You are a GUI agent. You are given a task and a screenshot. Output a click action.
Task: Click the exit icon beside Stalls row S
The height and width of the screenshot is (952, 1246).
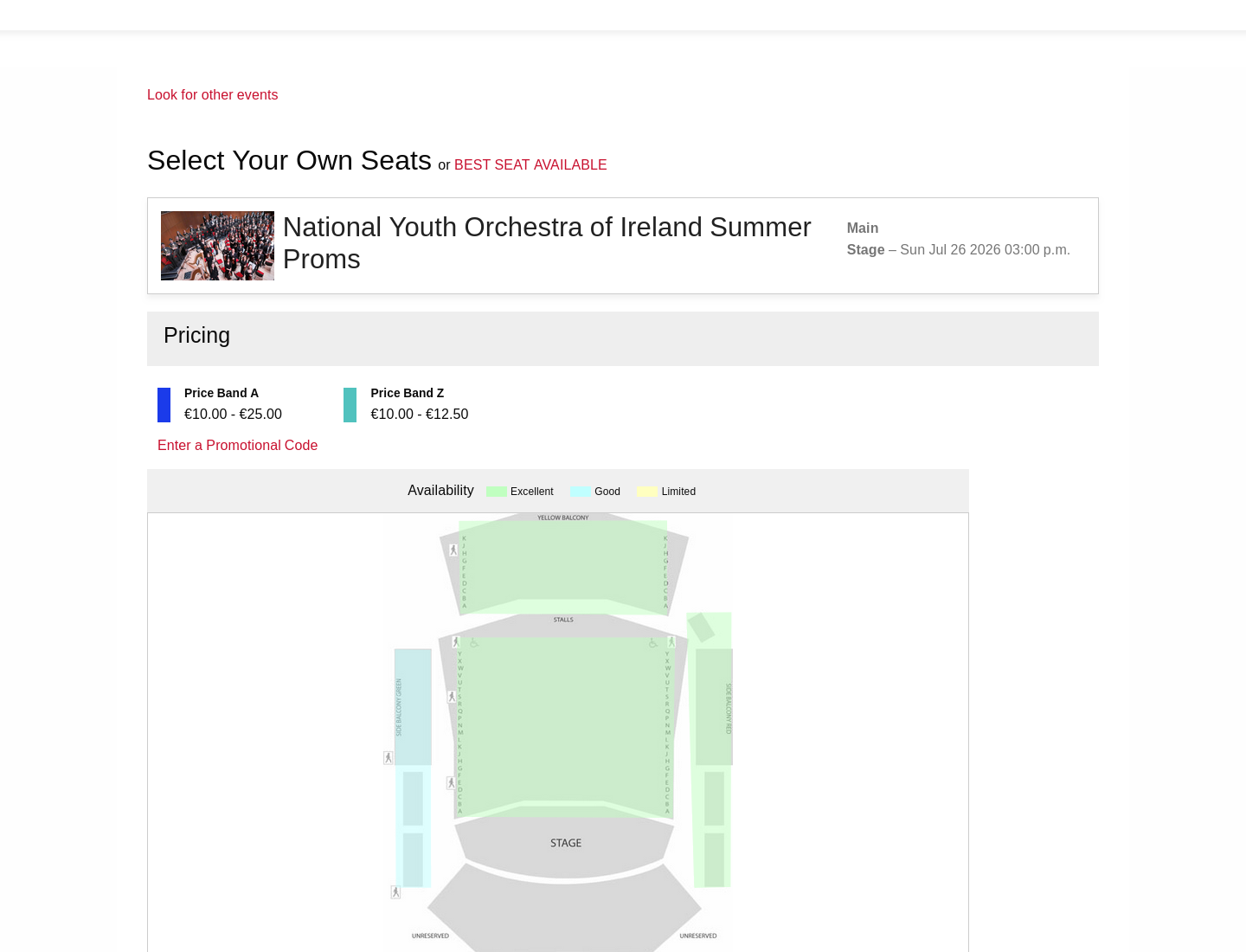pyautogui.click(x=452, y=697)
